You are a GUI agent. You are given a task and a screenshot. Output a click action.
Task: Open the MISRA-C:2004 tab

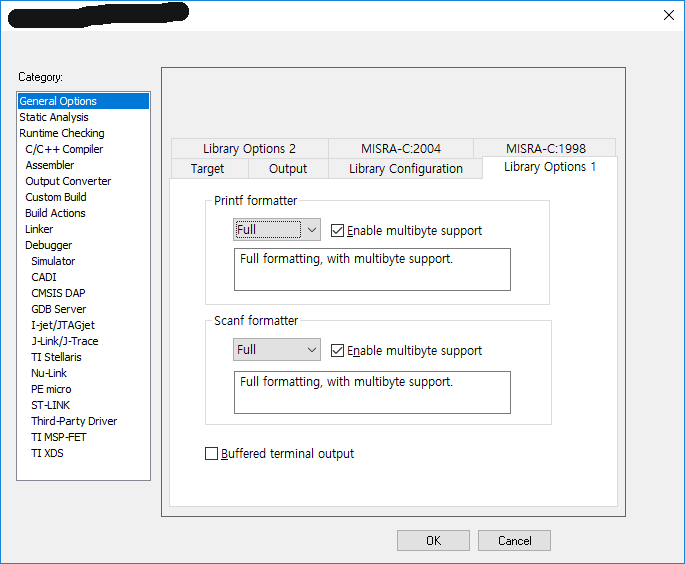[x=401, y=149]
